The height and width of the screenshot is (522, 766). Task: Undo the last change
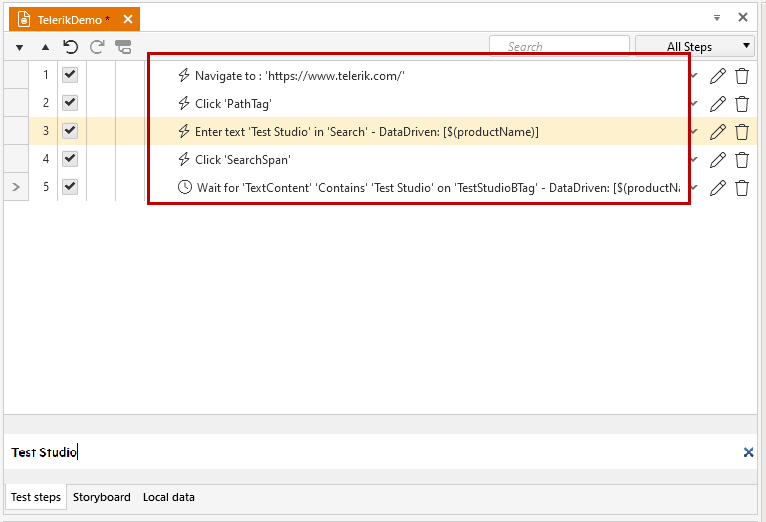(71, 47)
